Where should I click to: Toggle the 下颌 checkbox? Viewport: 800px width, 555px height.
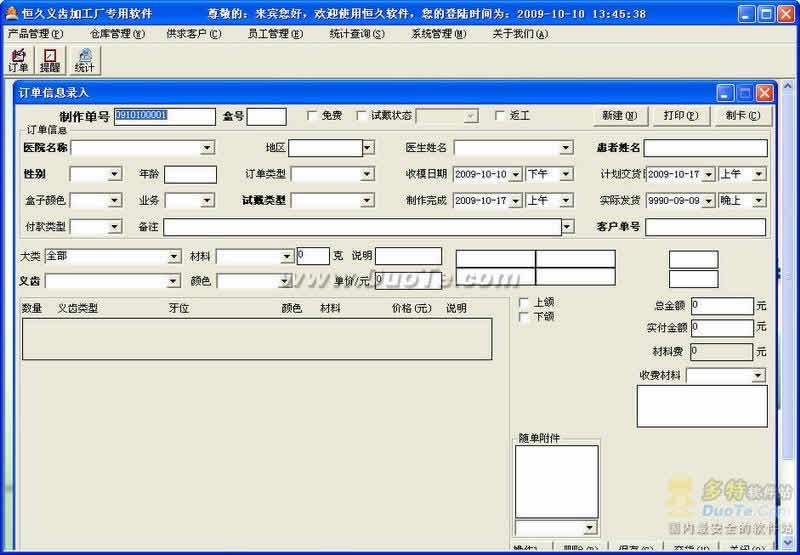[524, 317]
